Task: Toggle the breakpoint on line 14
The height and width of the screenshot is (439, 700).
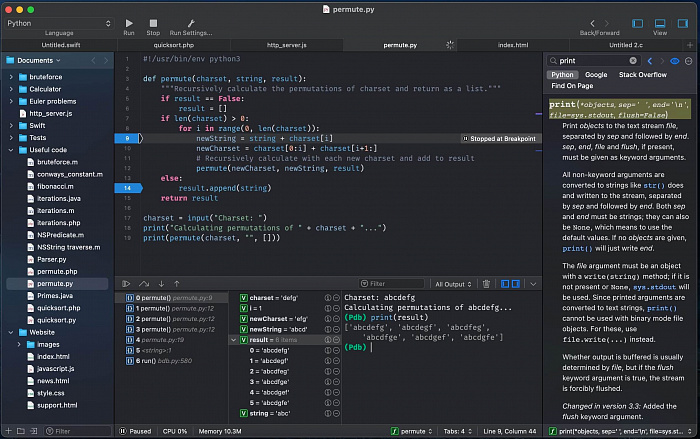Action: point(129,188)
